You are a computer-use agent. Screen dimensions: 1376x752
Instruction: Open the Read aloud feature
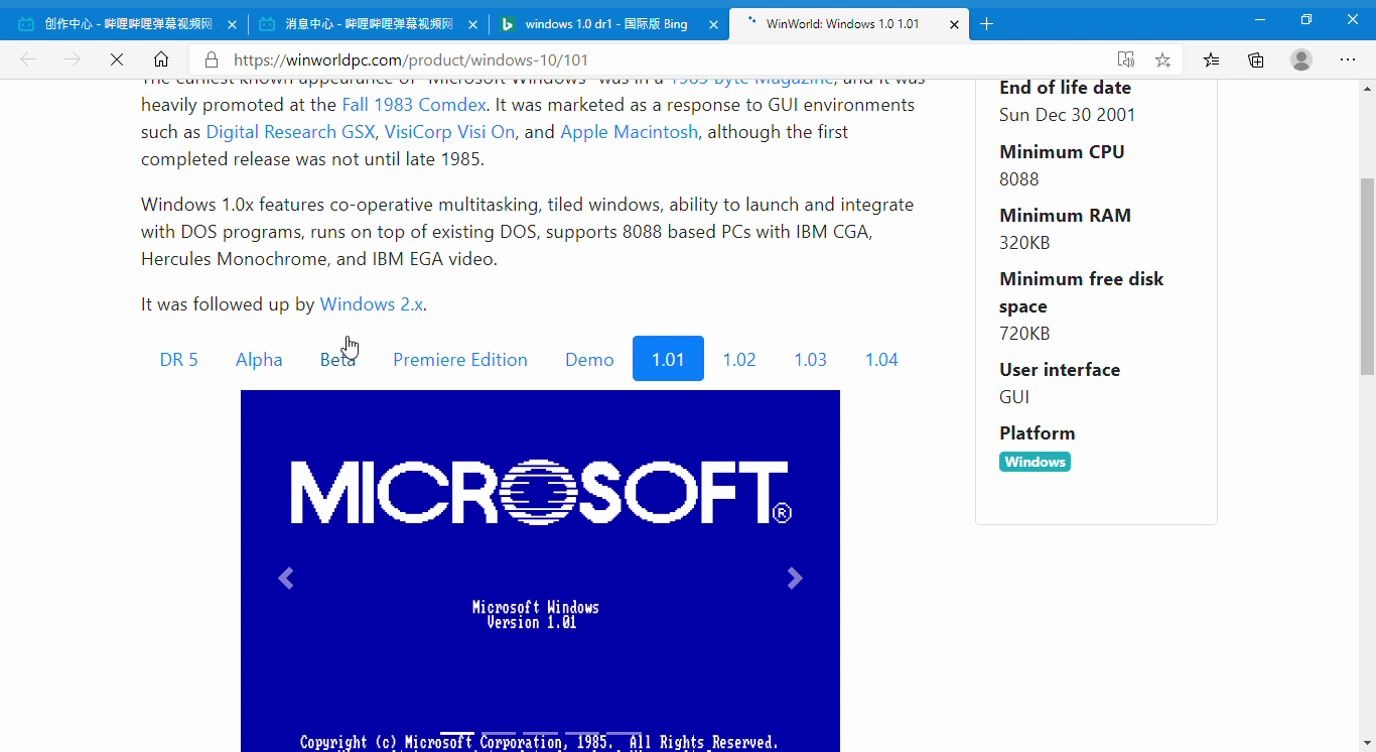1126,60
